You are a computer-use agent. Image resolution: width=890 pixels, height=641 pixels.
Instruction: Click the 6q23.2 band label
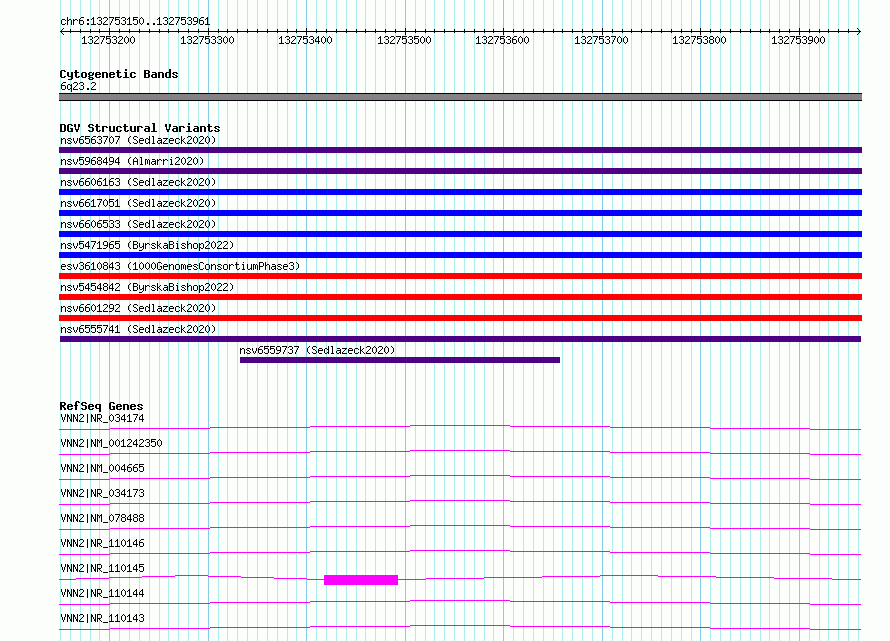click(x=78, y=86)
